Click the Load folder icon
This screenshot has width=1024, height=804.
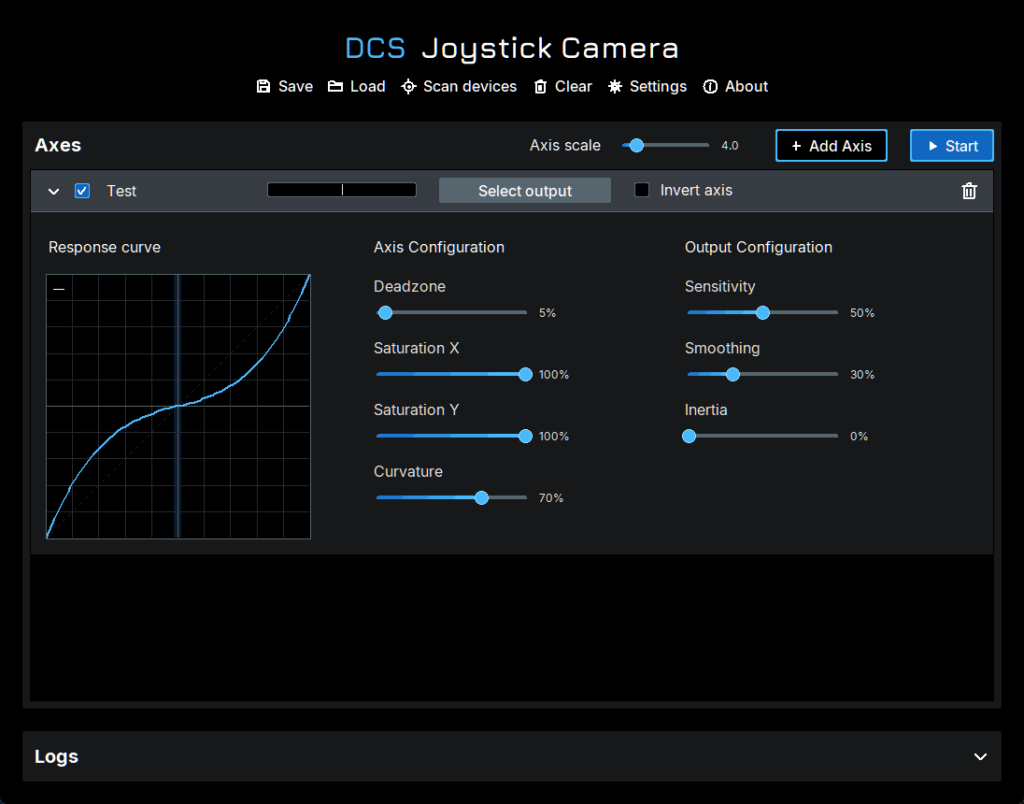[x=335, y=86]
